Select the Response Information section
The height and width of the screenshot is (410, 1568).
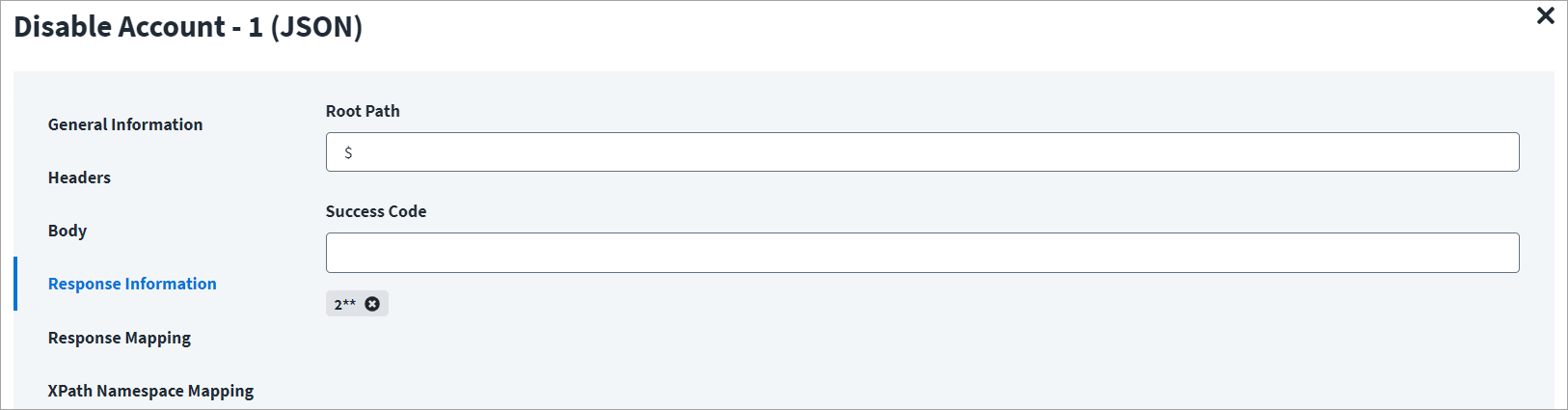(x=132, y=284)
